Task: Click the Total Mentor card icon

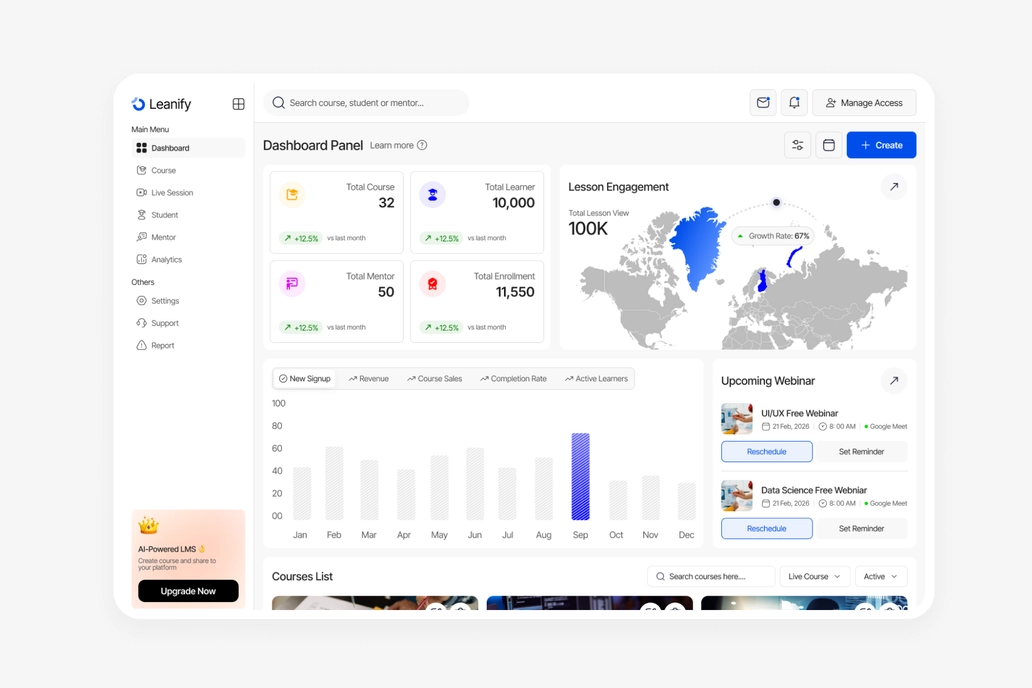Action: point(292,284)
